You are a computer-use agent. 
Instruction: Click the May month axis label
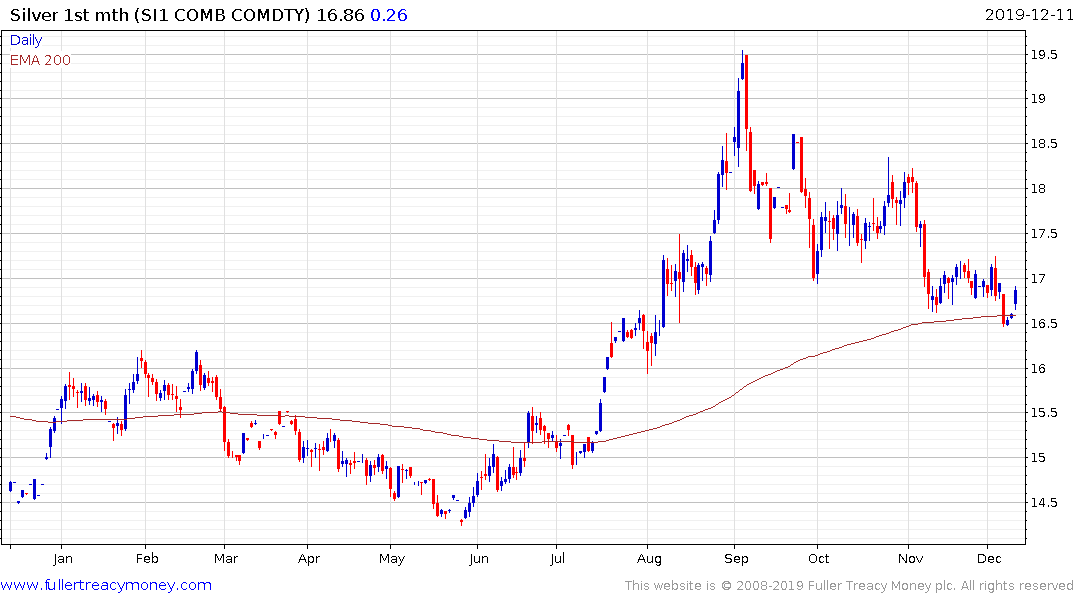pyautogui.click(x=391, y=559)
